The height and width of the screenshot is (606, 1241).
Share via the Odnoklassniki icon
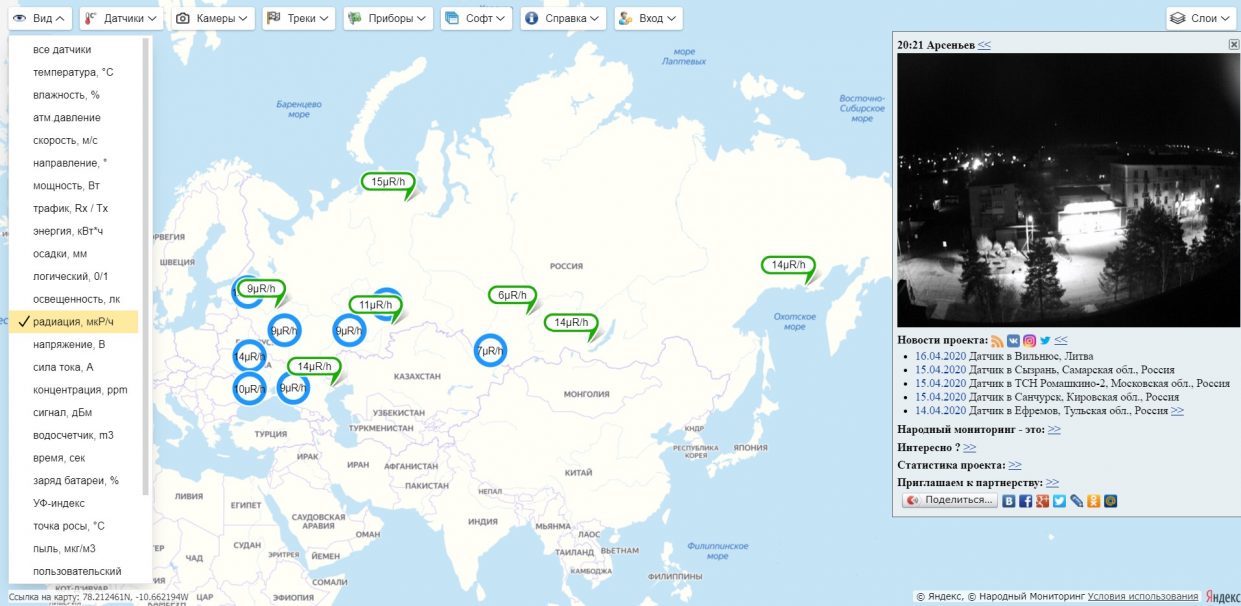tap(1094, 501)
